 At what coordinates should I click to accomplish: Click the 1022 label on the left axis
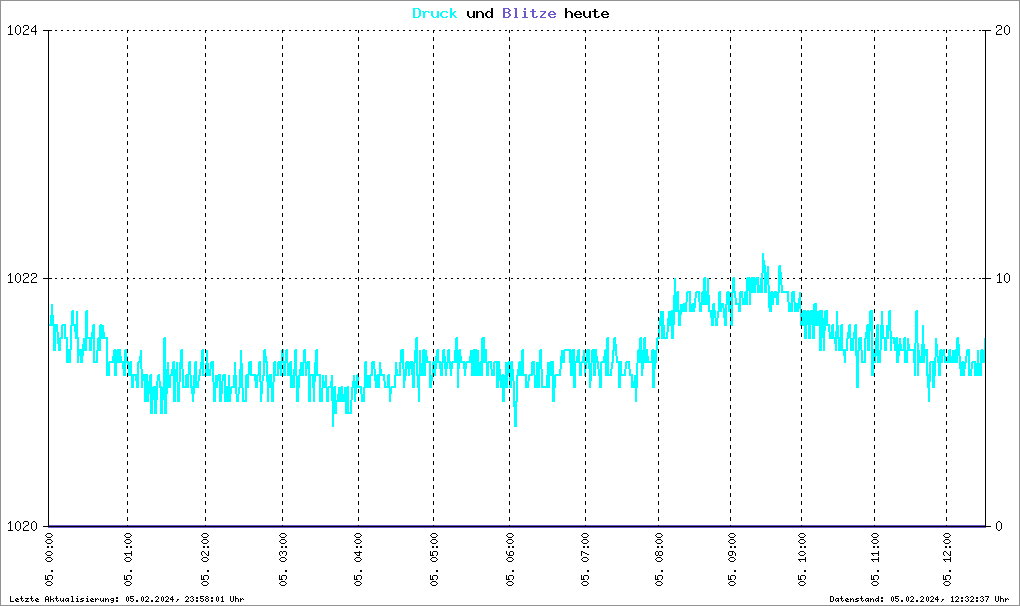(x=22, y=278)
